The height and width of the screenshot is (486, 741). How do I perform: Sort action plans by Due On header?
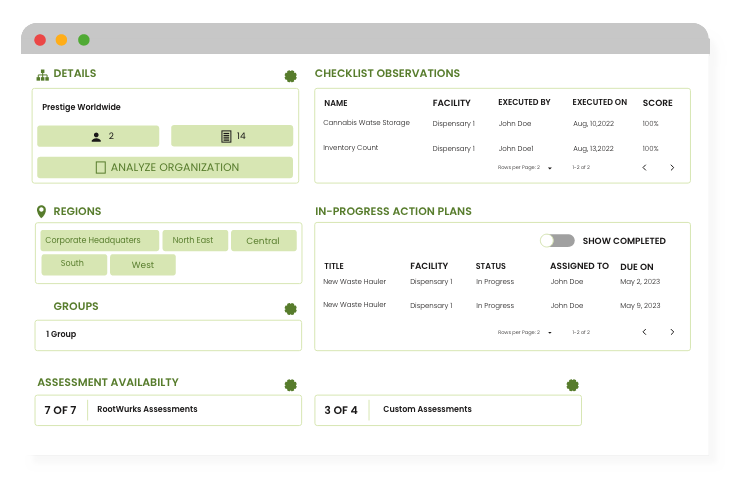637,267
